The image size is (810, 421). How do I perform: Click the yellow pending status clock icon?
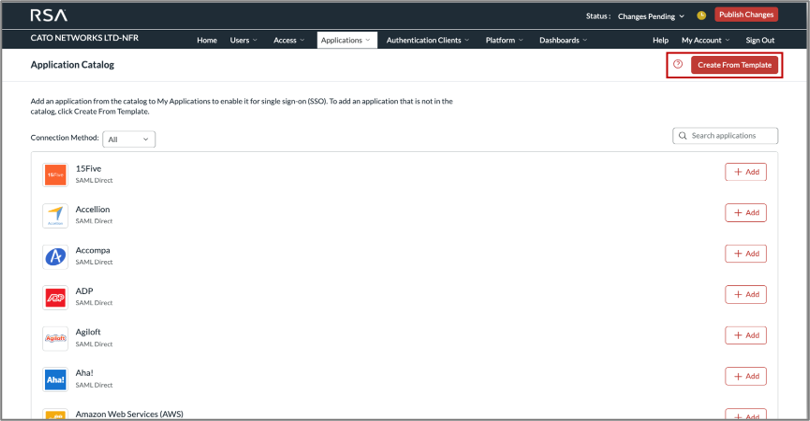(701, 15)
